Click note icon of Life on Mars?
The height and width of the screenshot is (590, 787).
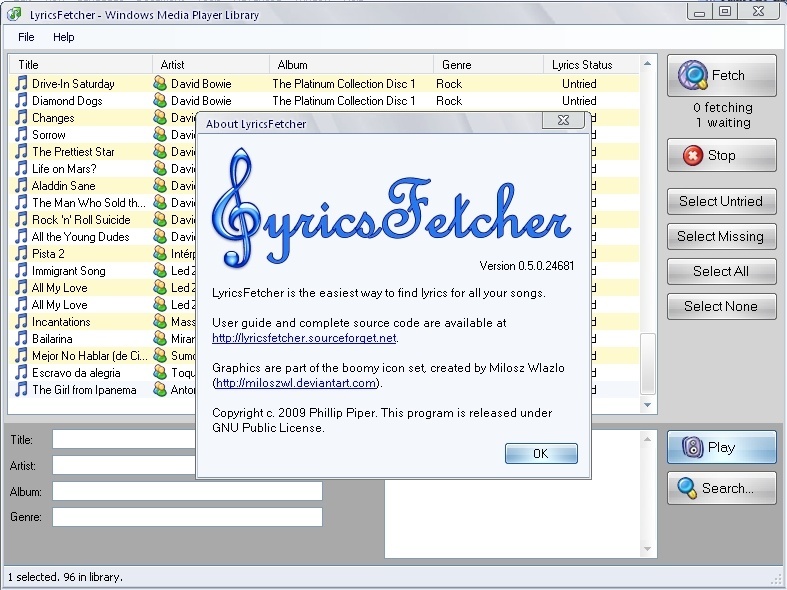(21, 169)
